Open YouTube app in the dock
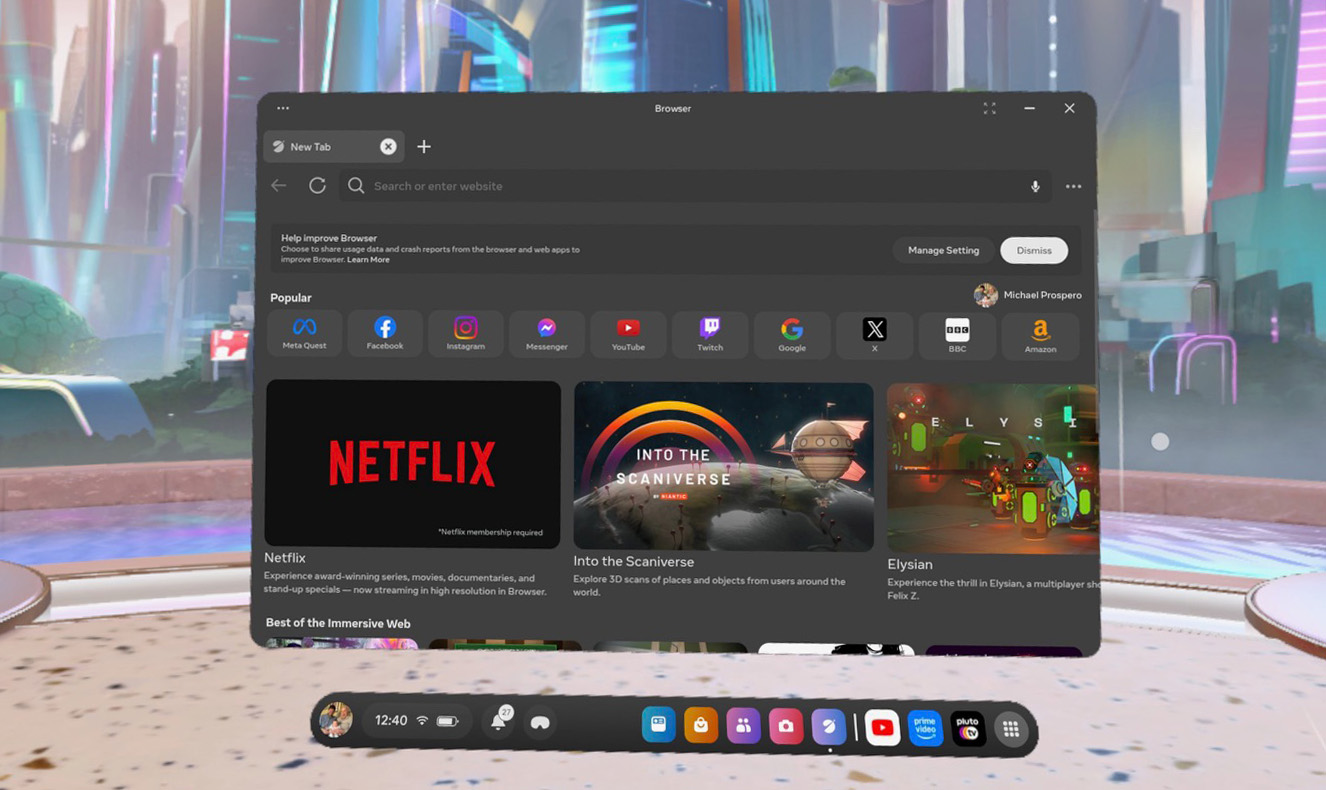The image size is (1326, 790). (882, 728)
